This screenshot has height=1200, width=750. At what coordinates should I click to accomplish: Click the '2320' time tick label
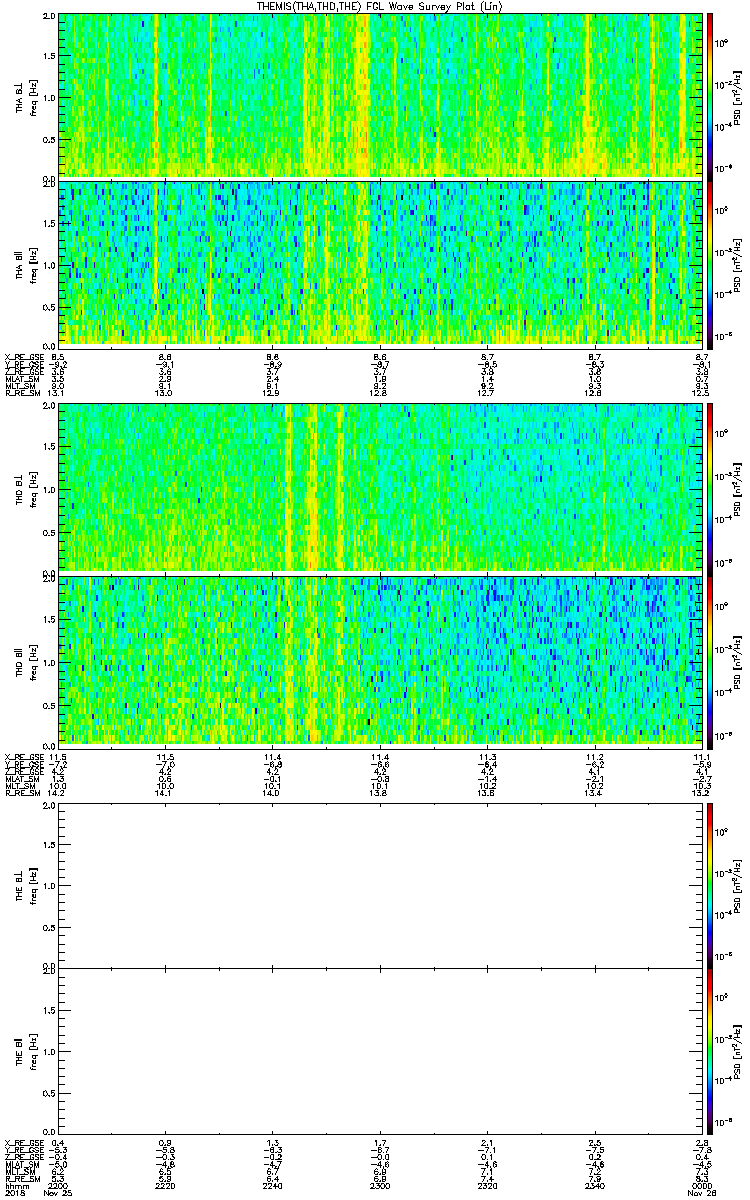pyautogui.click(x=487, y=1184)
